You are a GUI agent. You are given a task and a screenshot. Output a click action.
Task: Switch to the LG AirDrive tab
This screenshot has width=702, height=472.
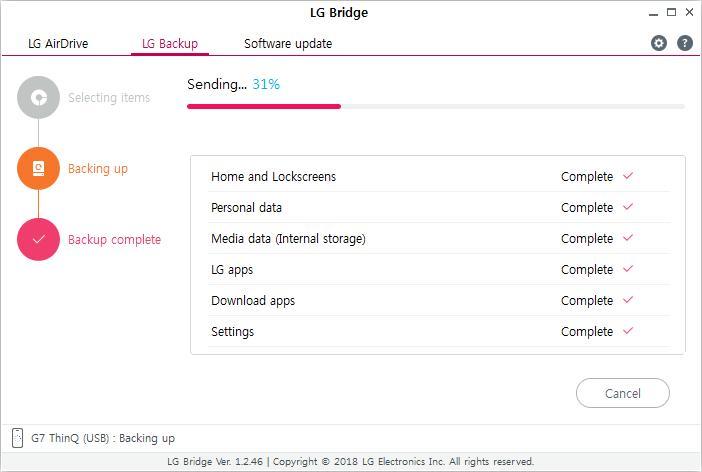click(x=58, y=43)
